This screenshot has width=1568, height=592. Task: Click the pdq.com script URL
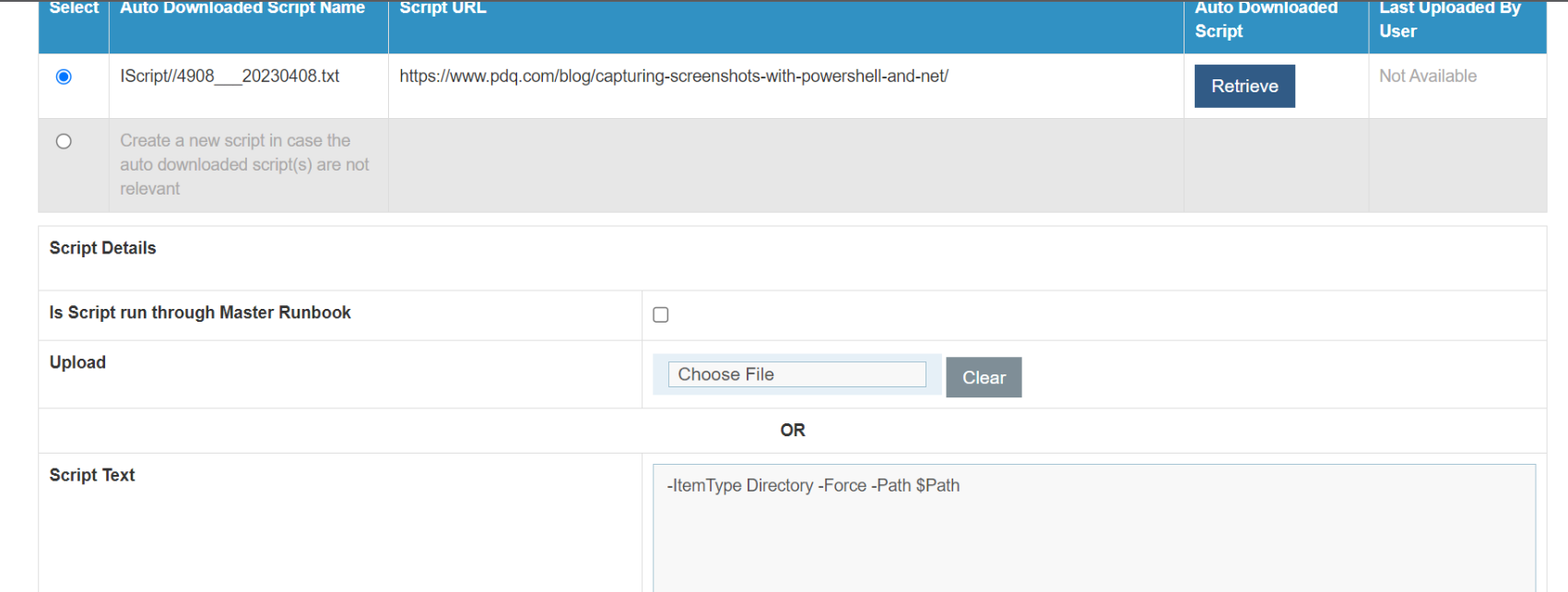coord(674,77)
